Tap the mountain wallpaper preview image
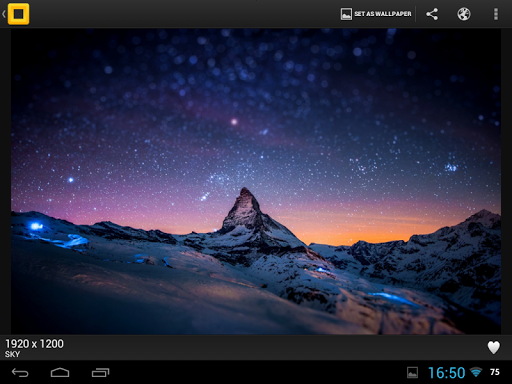512x384 pixels. click(256, 181)
